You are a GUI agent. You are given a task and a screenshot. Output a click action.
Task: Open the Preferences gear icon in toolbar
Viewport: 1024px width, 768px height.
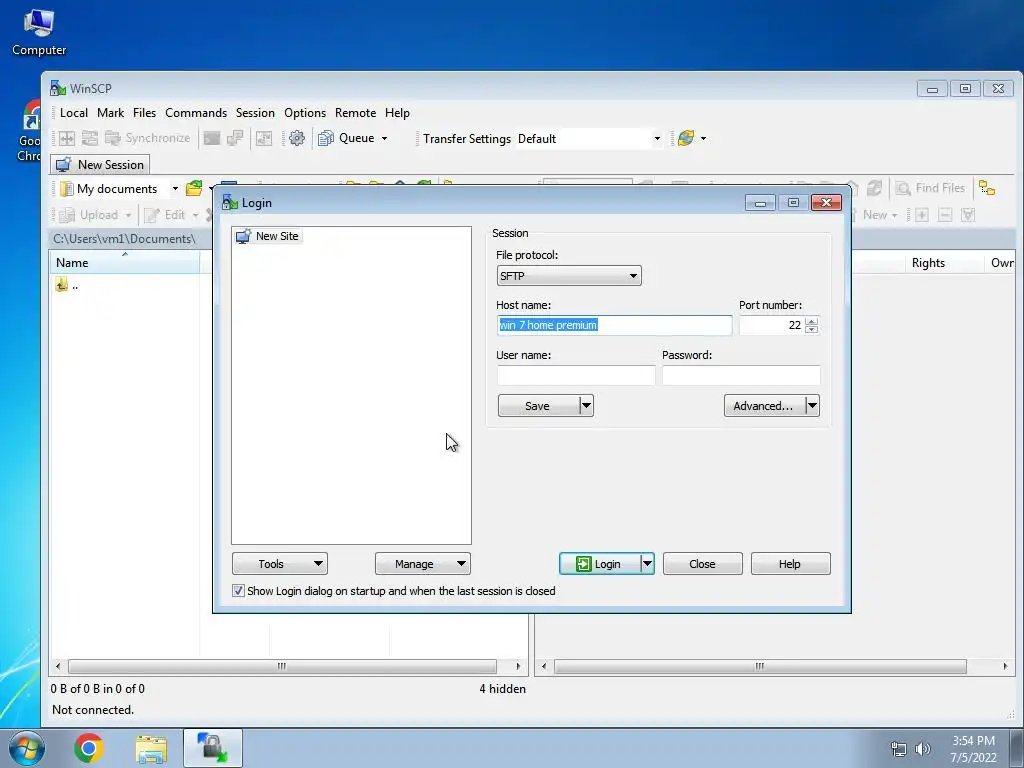[x=296, y=138]
